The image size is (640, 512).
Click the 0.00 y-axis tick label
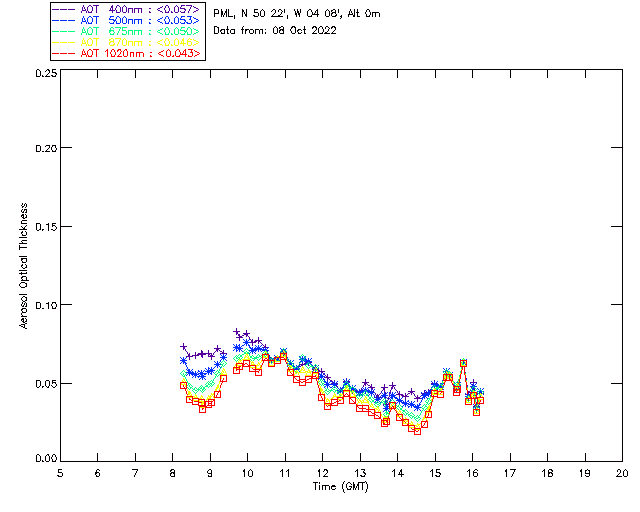point(46,458)
